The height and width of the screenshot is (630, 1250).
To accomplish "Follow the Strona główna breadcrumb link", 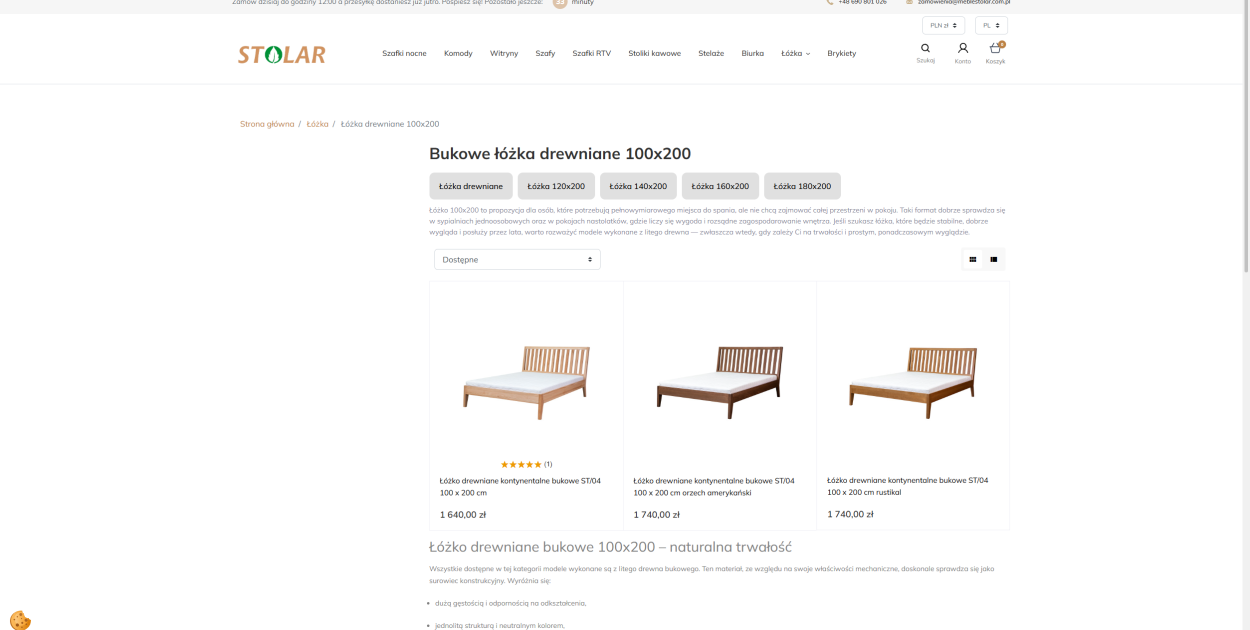I will click(267, 124).
